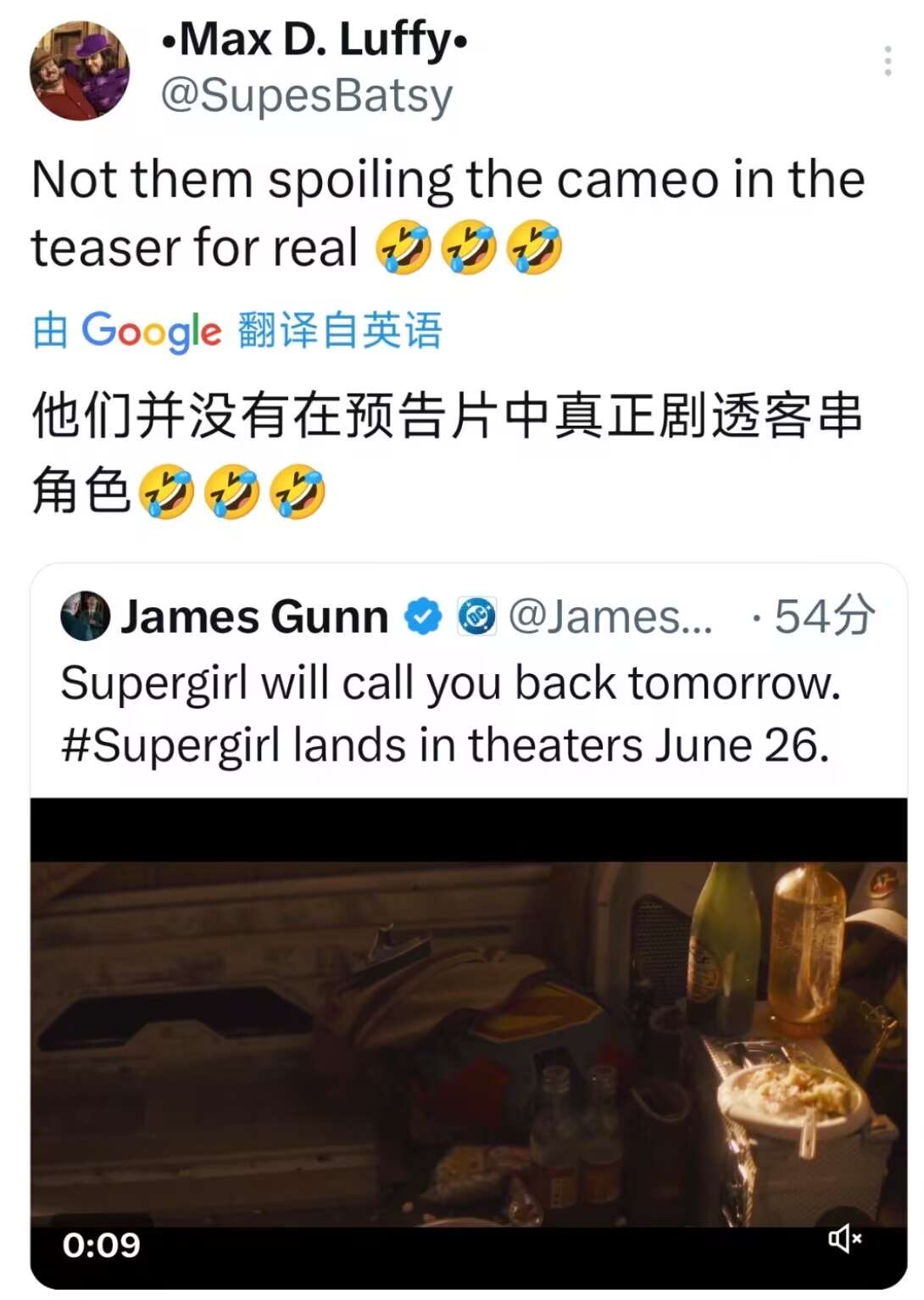Tap James Gunn's small profile picture
924x1300 pixels.
pyautogui.click(x=85, y=616)
